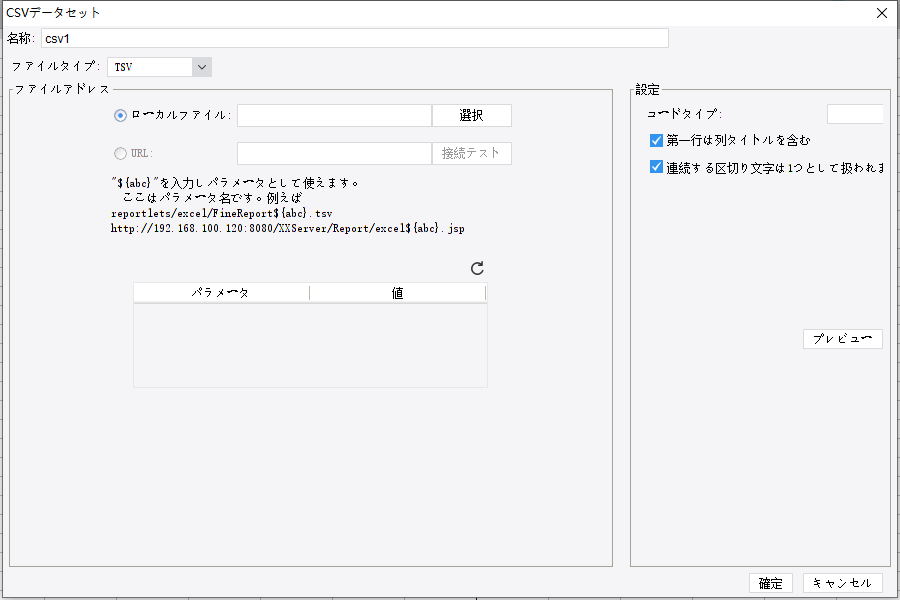Select the パラメータ column header
Screen dimensions: 900x600
[220, 292]
